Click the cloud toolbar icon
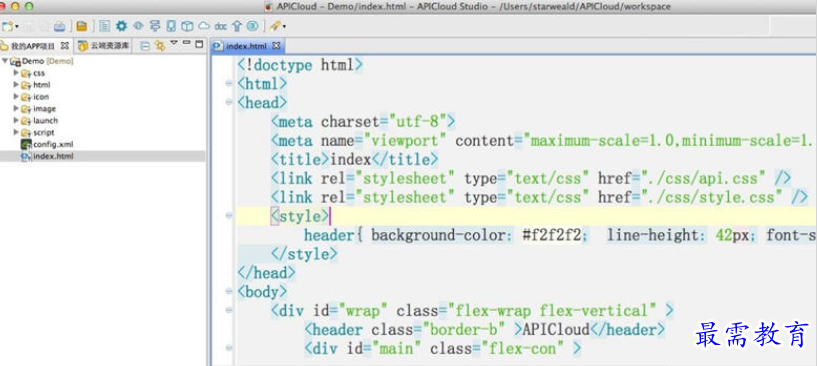The width and height of the screenshot is (817, 366). [204, 26]
